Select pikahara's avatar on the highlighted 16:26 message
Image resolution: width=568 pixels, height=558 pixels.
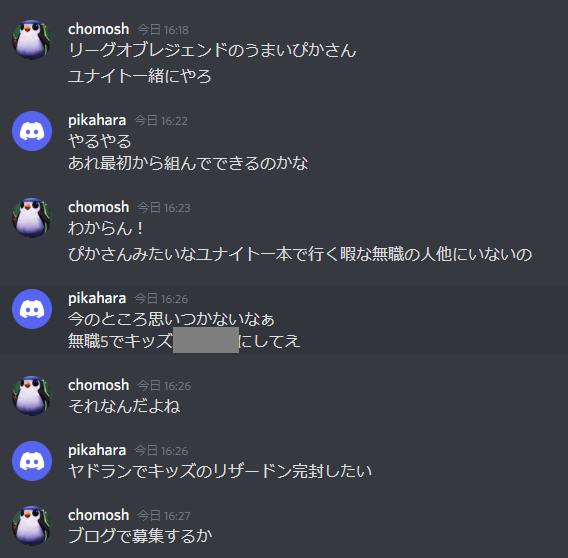pos(32,309)
